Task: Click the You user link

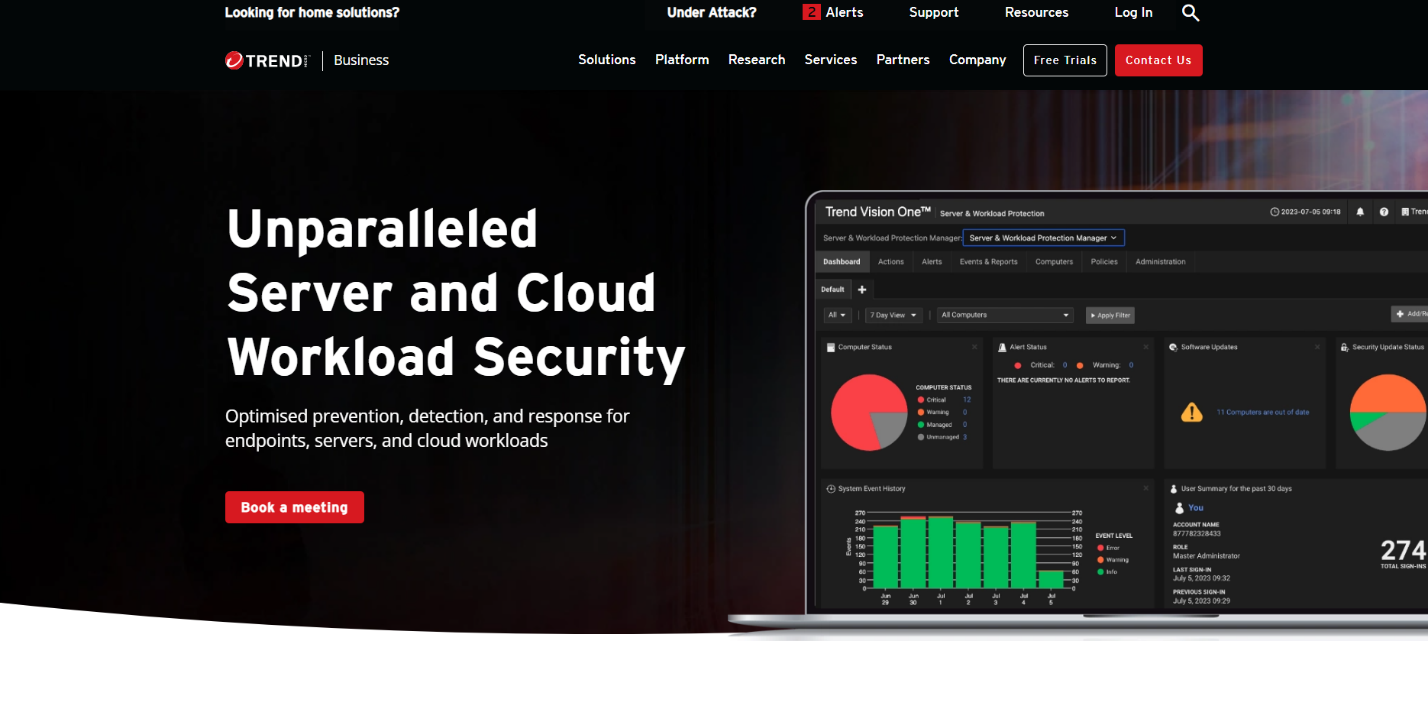Action: tap(1196, 508)
